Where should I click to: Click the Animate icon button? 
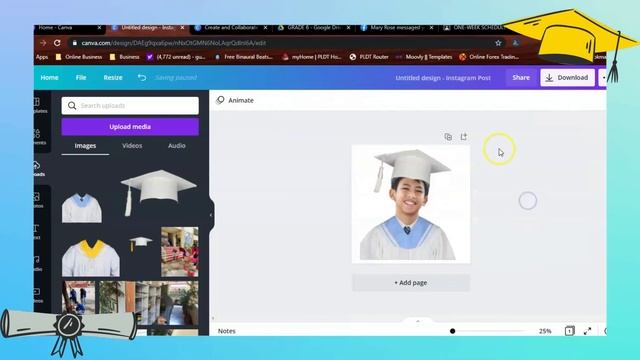click(235, 100)
